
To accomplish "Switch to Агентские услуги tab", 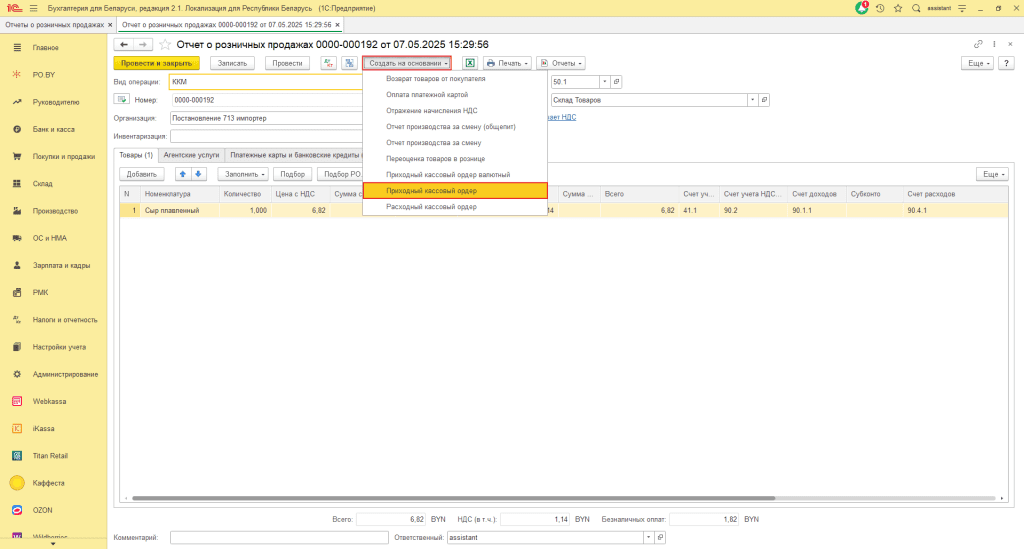I will (191, 155).
